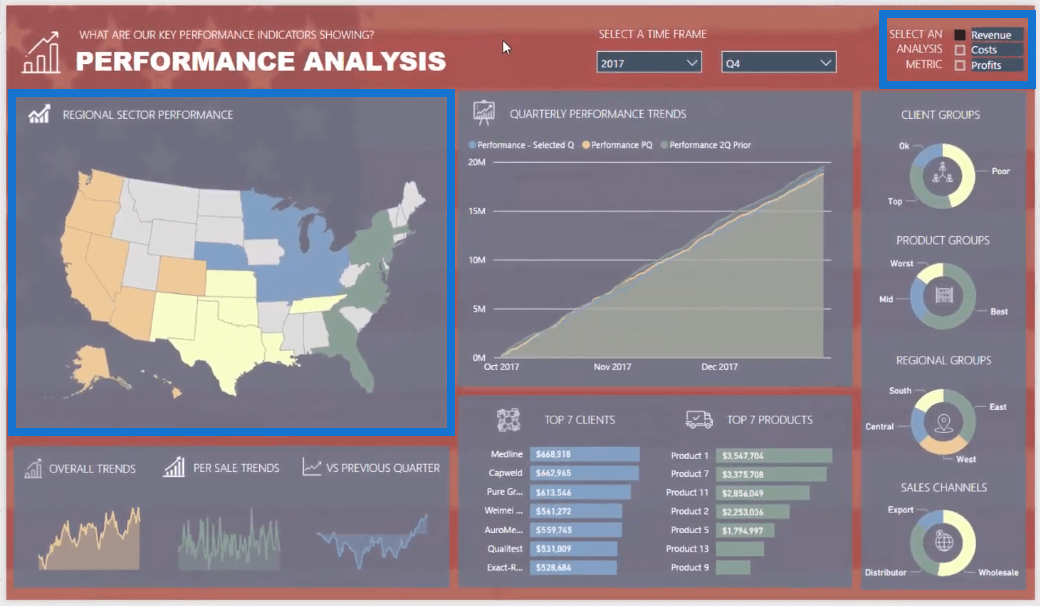1040x606 pixels.
Task: Click the Nov 2017 axis label
Action: pos(612,367)
